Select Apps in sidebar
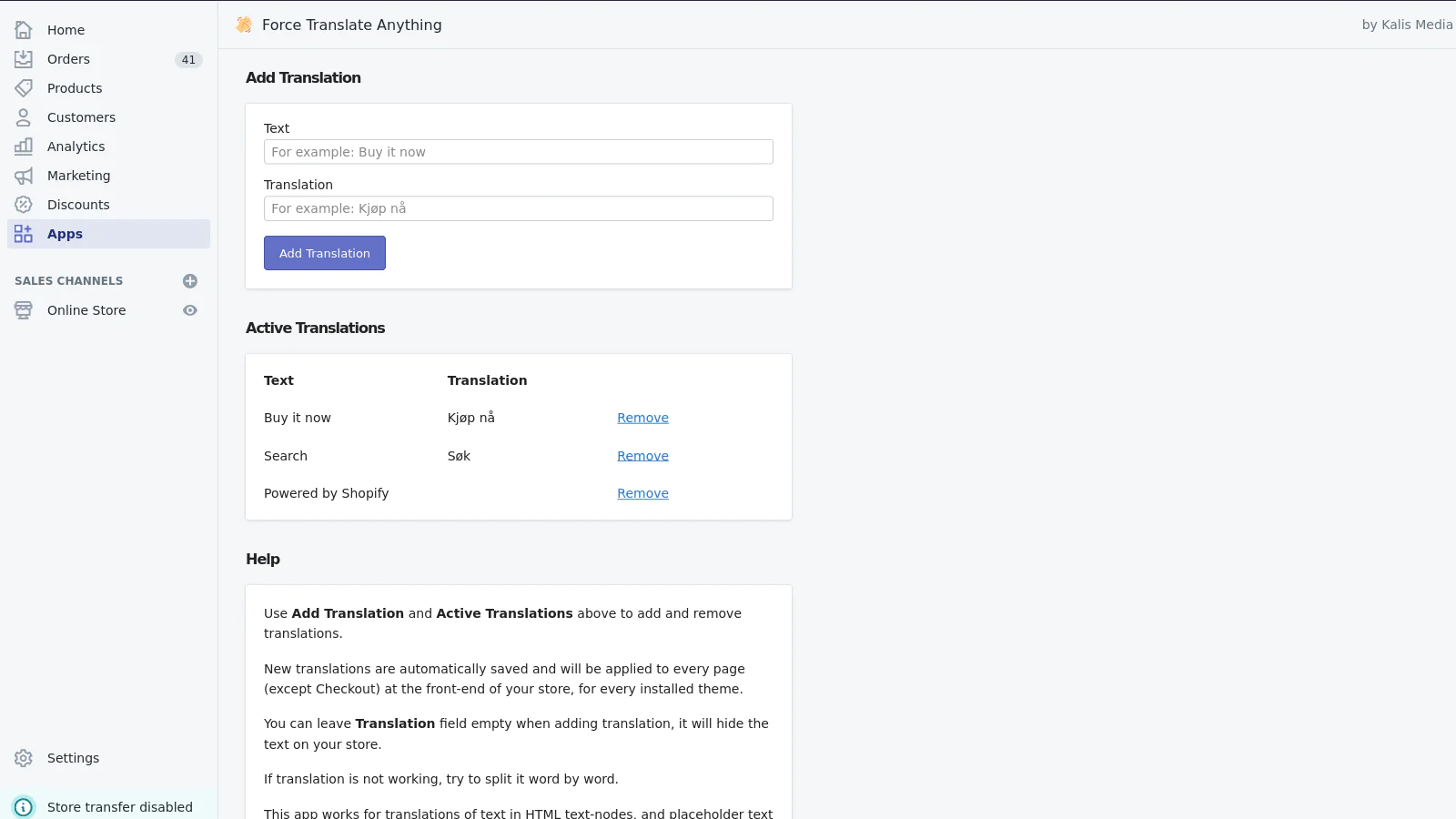Image resolution: width=1456 pixels, height=819 pixels. 108,234
